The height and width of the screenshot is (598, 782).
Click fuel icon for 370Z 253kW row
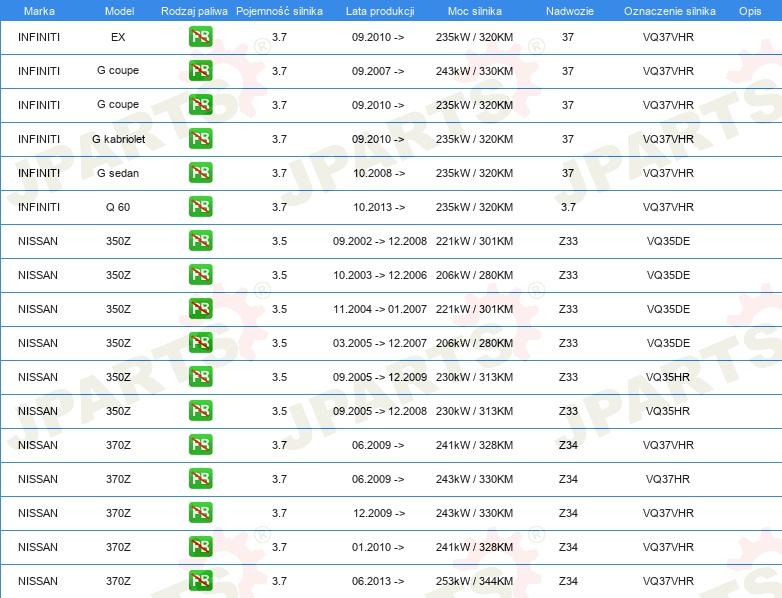[x=200, y=581]
